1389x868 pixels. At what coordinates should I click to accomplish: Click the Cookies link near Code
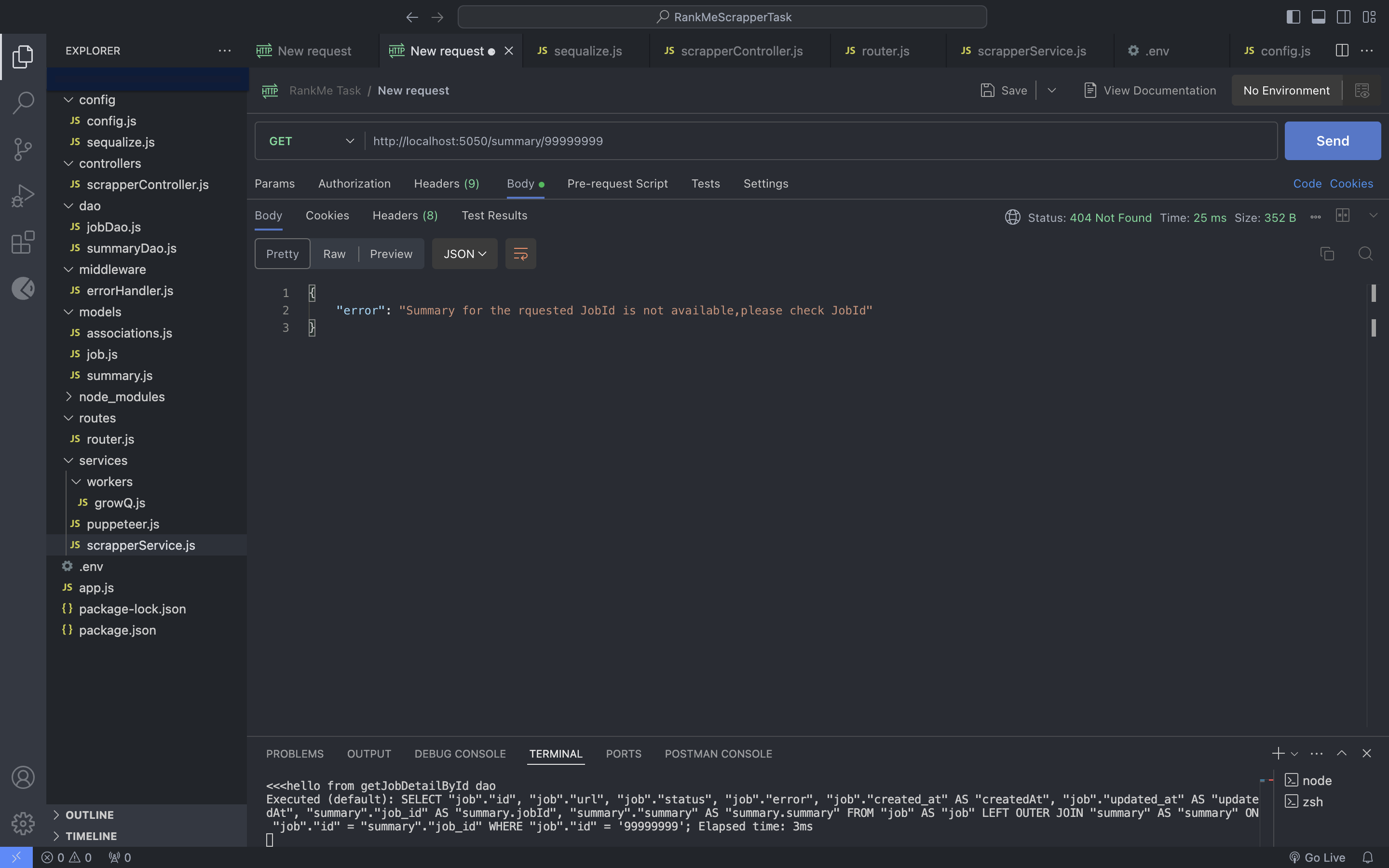click(x=1351, y=184)
